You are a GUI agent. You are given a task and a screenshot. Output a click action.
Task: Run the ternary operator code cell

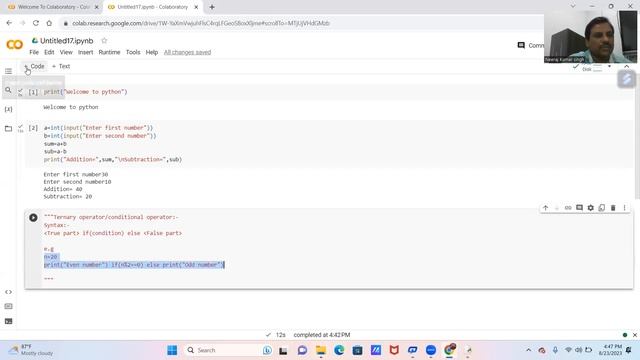click(x=33, y=218)
